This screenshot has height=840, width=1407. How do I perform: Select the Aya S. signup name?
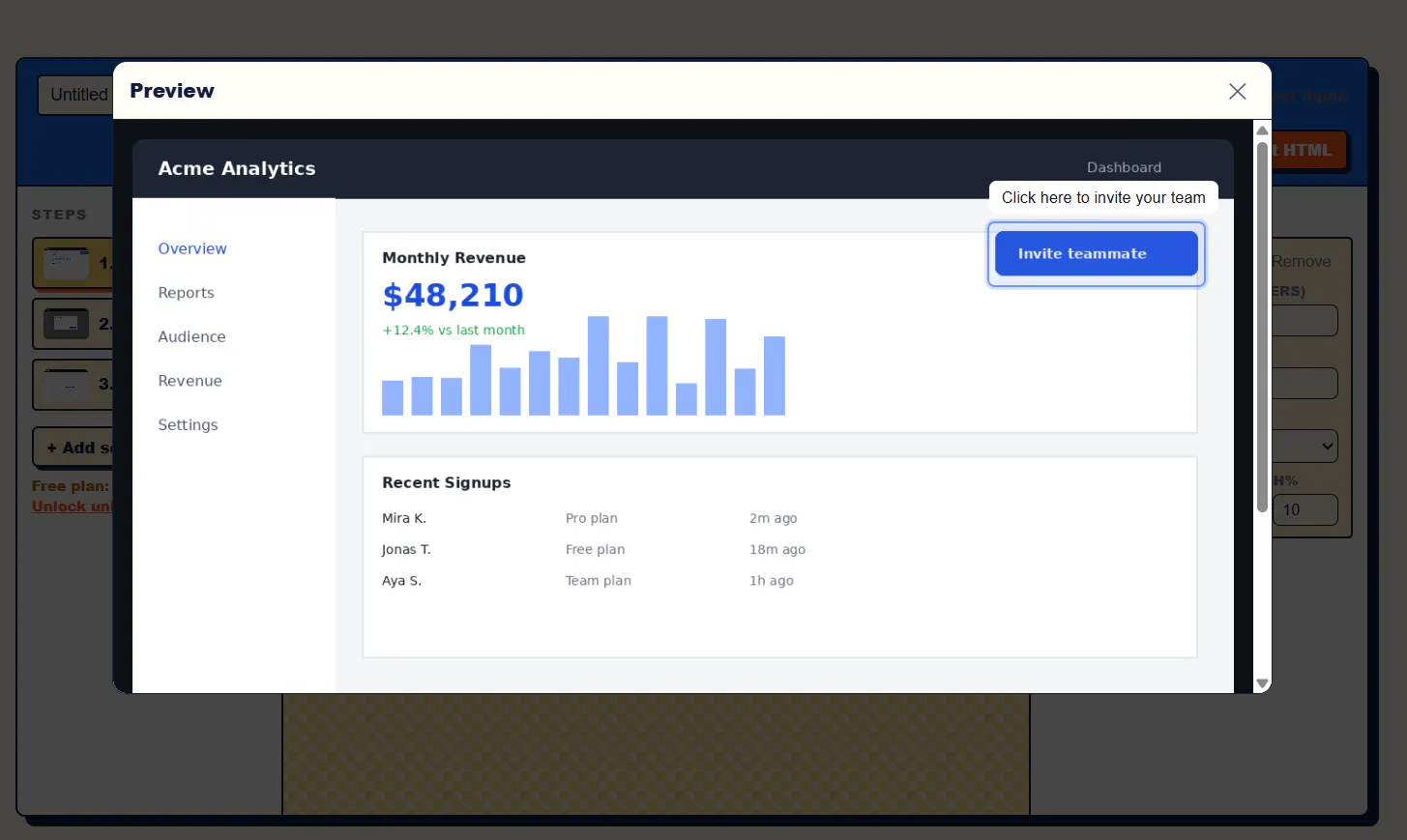(401, 581)
